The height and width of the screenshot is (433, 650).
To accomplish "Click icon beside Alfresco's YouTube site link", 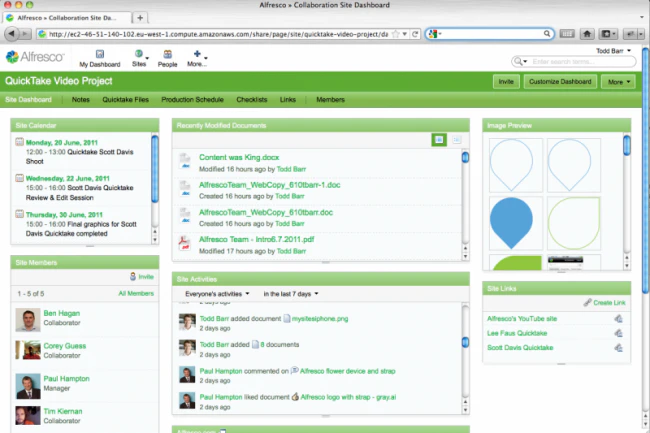I will [618, 319].
